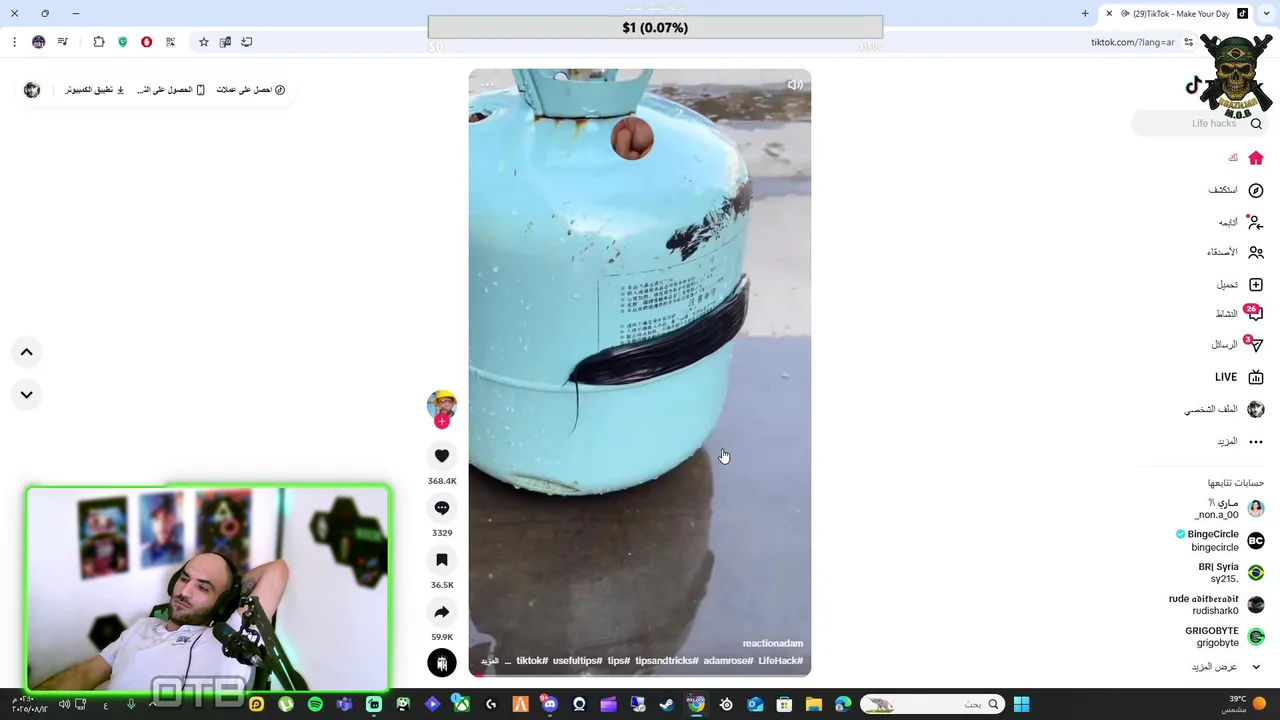This screenshot has height=720, width=1280.
Task: Open Spotify from the taskbar
Action: (315, 705)
